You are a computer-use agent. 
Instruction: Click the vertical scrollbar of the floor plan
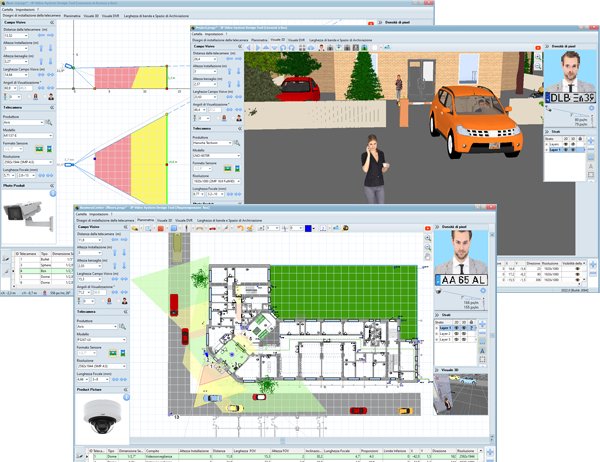(x=492, y=335)
